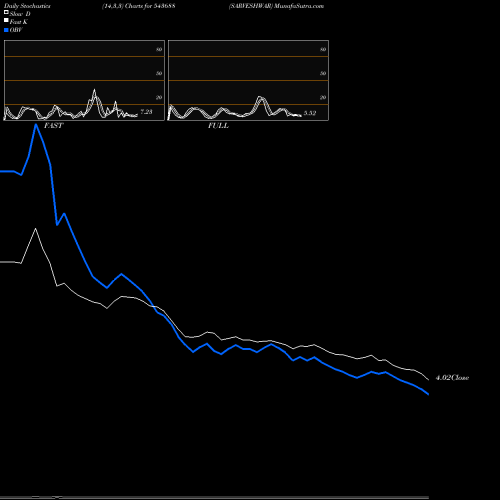Image resolution: width=500 pixels, height=500 pixels.
Task: Click the Fast K legend label
Action: point(19,22)
